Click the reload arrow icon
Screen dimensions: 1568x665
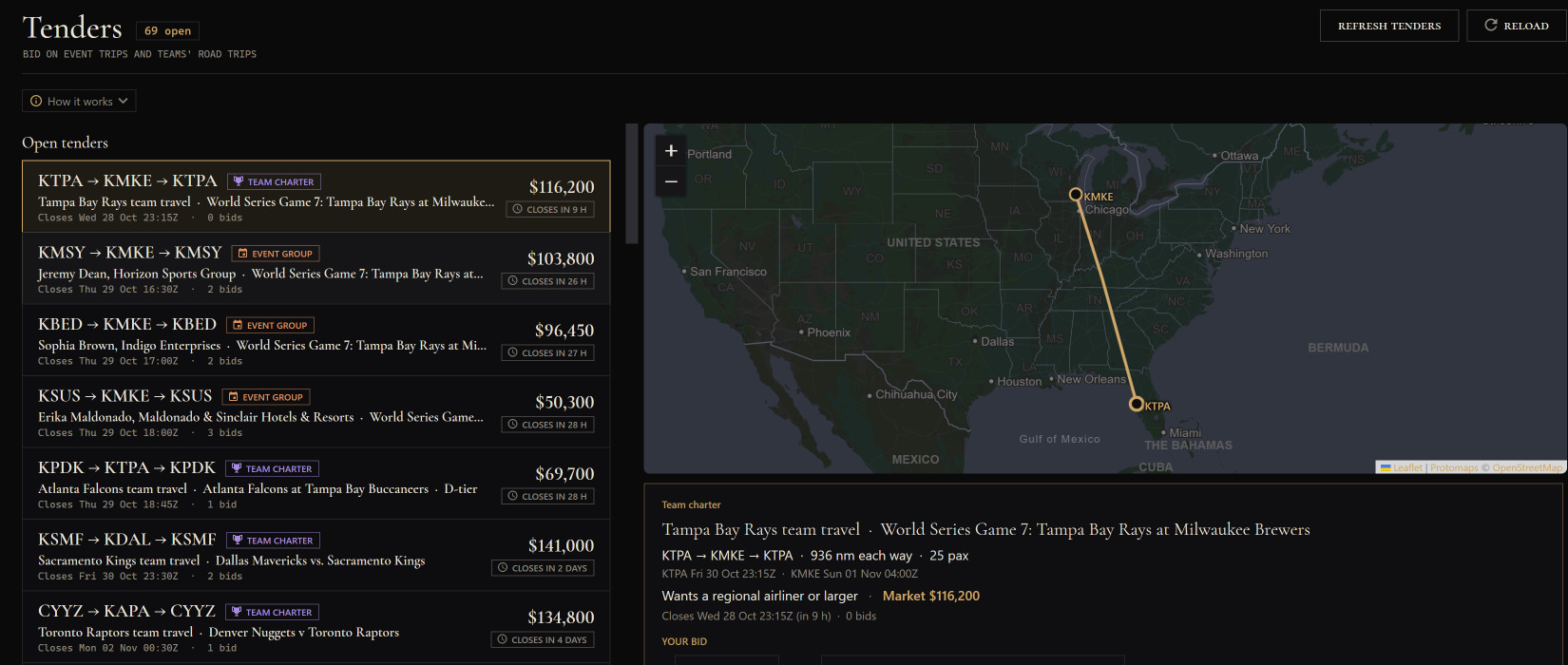(x=1491, y=26)
